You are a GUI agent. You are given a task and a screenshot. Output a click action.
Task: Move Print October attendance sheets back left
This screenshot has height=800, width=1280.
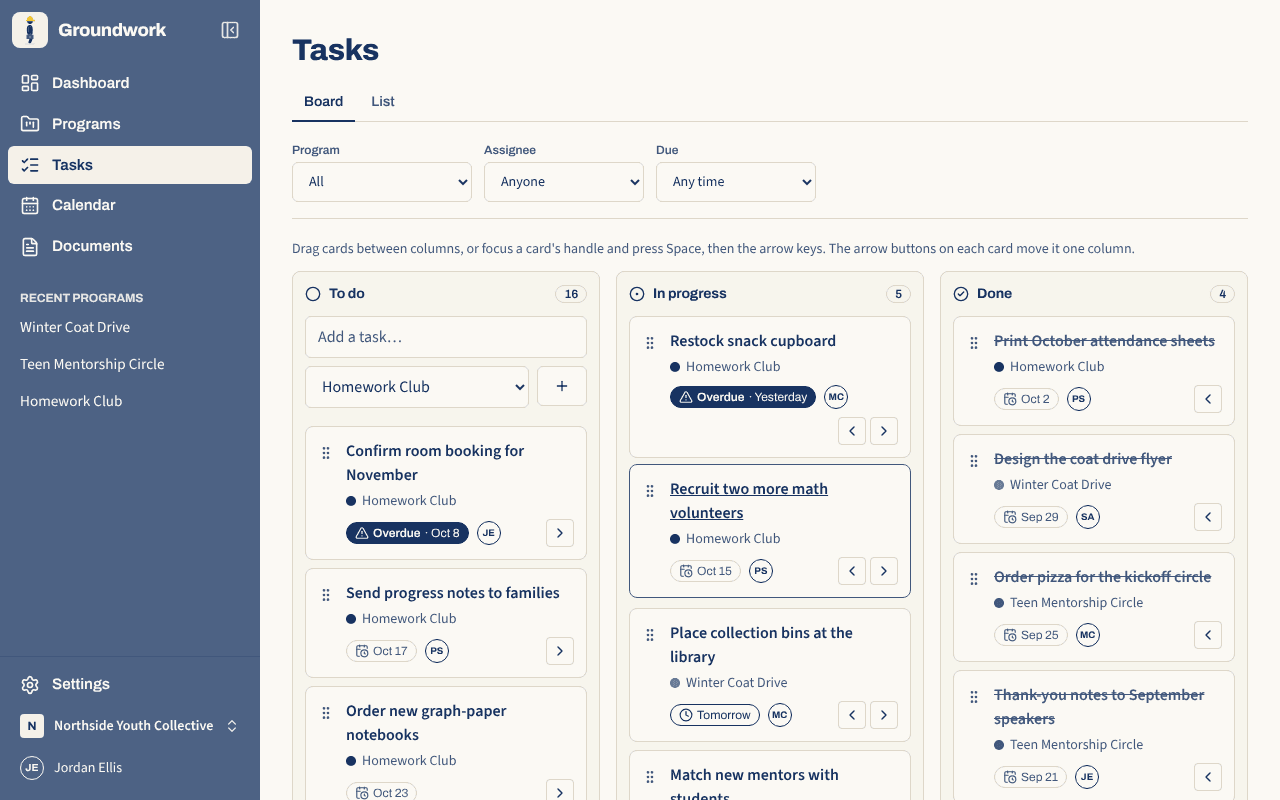tap(1208, 399)
